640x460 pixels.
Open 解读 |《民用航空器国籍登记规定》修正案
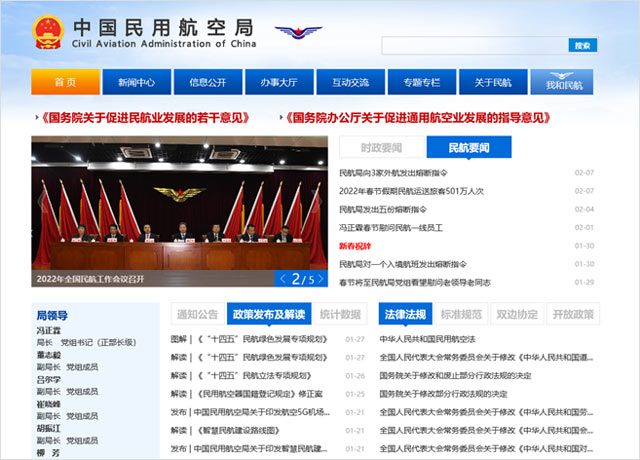247,394
